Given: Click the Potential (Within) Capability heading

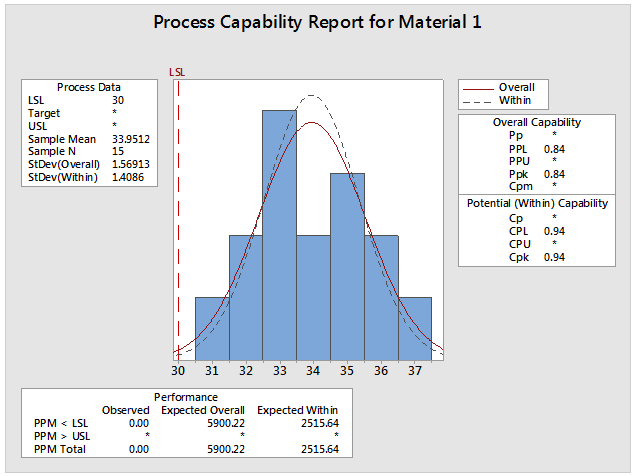Looking at the screenshot, I should point(537,203).
